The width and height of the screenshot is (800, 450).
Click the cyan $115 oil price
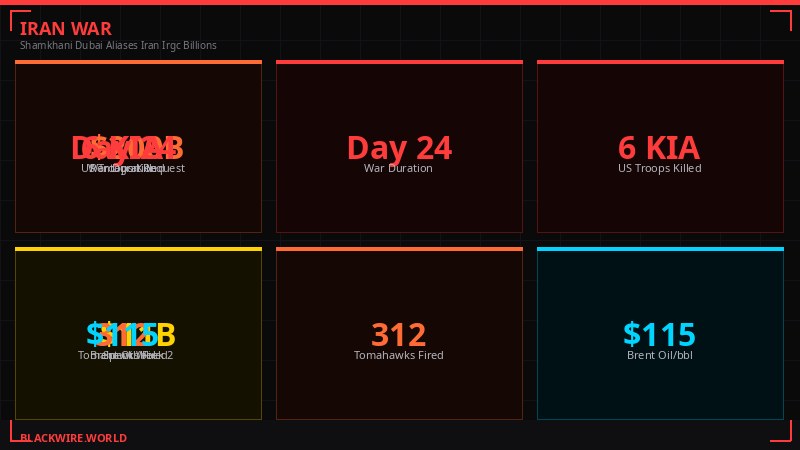(659, 335)
